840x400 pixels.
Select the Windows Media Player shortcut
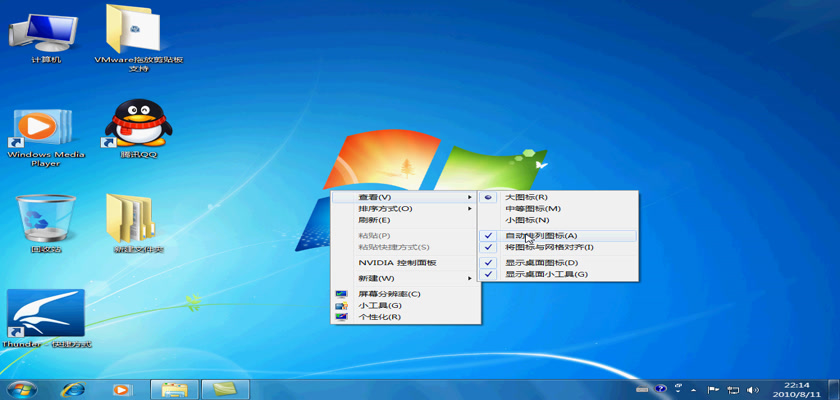[x=45, y=130]
